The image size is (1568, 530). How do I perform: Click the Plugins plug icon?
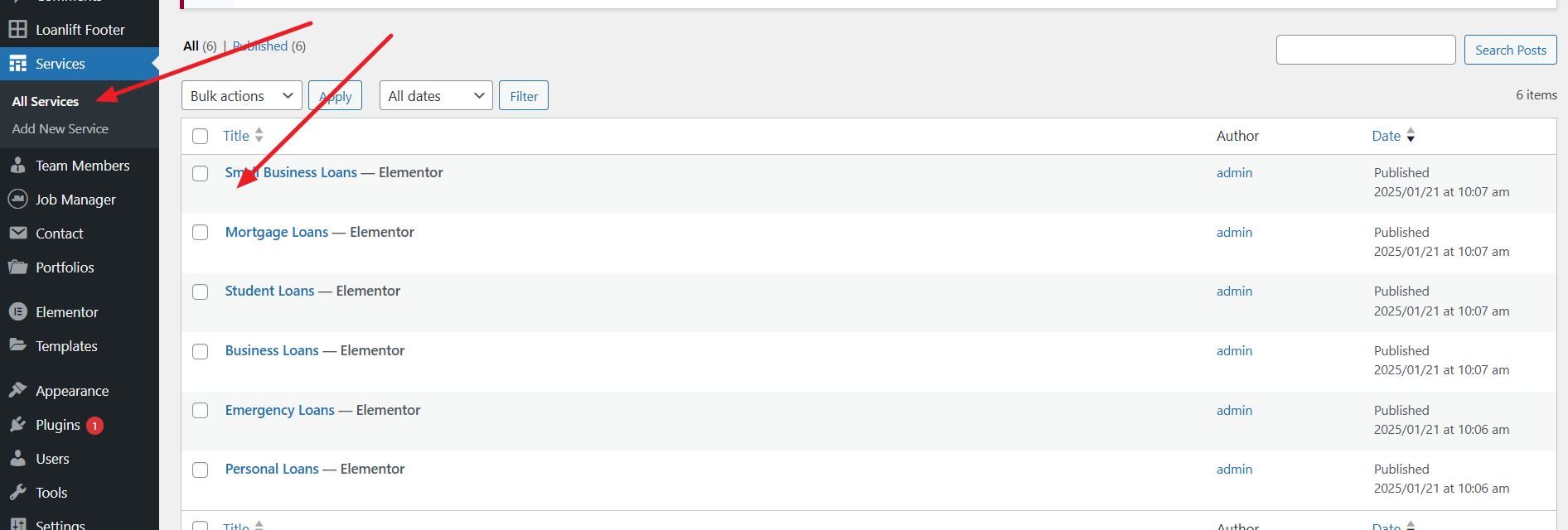[17, 425]
